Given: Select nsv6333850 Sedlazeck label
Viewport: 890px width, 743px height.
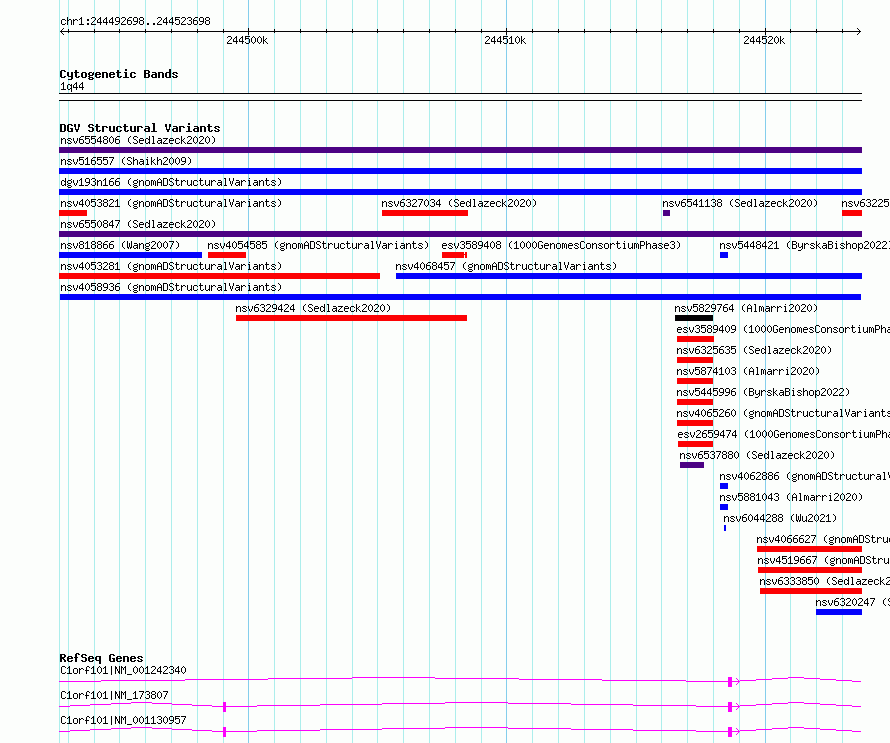Looking at the screenshot, I should (824, 581).
